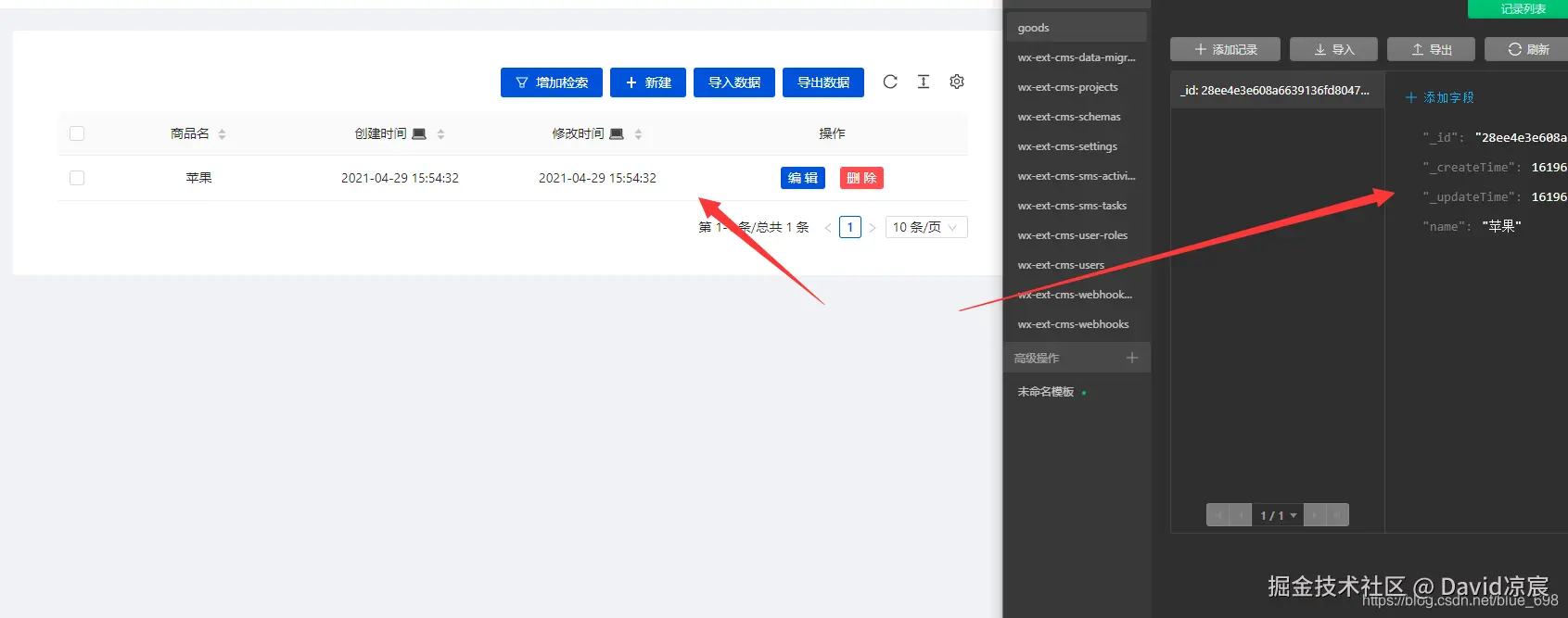Select the record _id: 28ee4e3e608a6639136fd8047...
The width and height of the screenshot is (1568, 618).
point(1277,91)
